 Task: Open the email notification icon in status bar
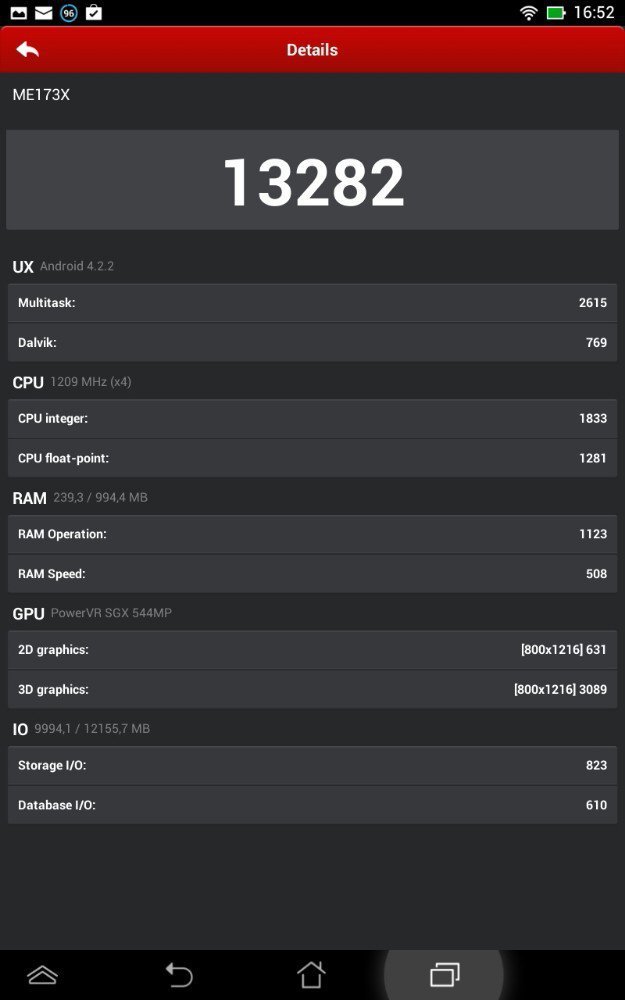43,12
